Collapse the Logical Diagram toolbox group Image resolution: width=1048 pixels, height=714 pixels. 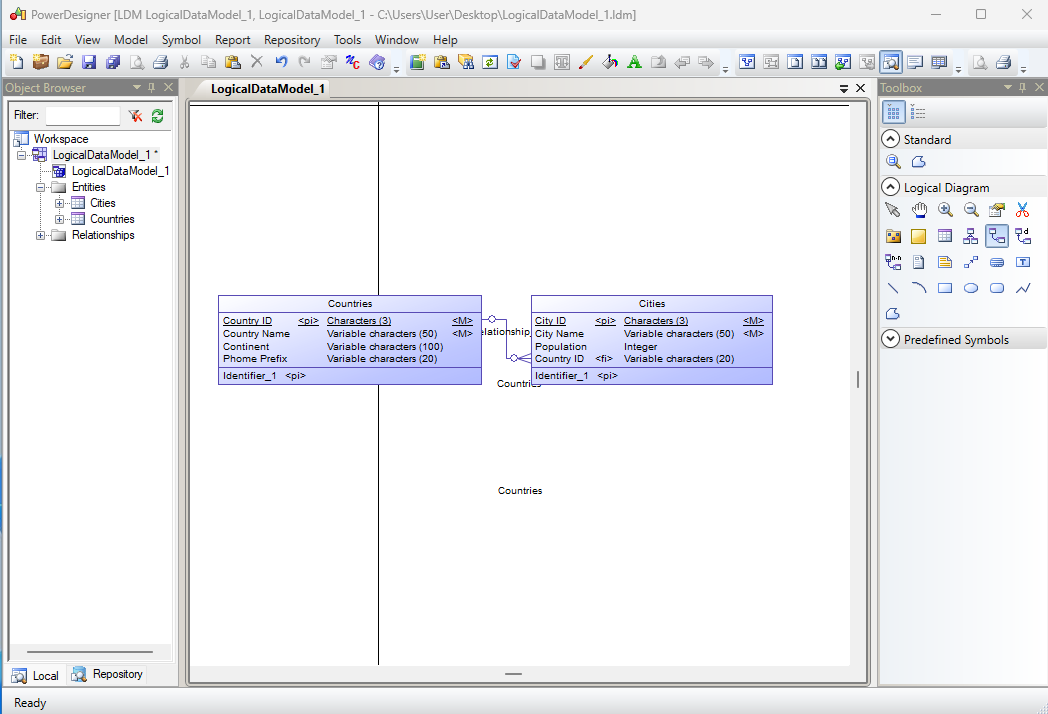(x=890, y=187)
